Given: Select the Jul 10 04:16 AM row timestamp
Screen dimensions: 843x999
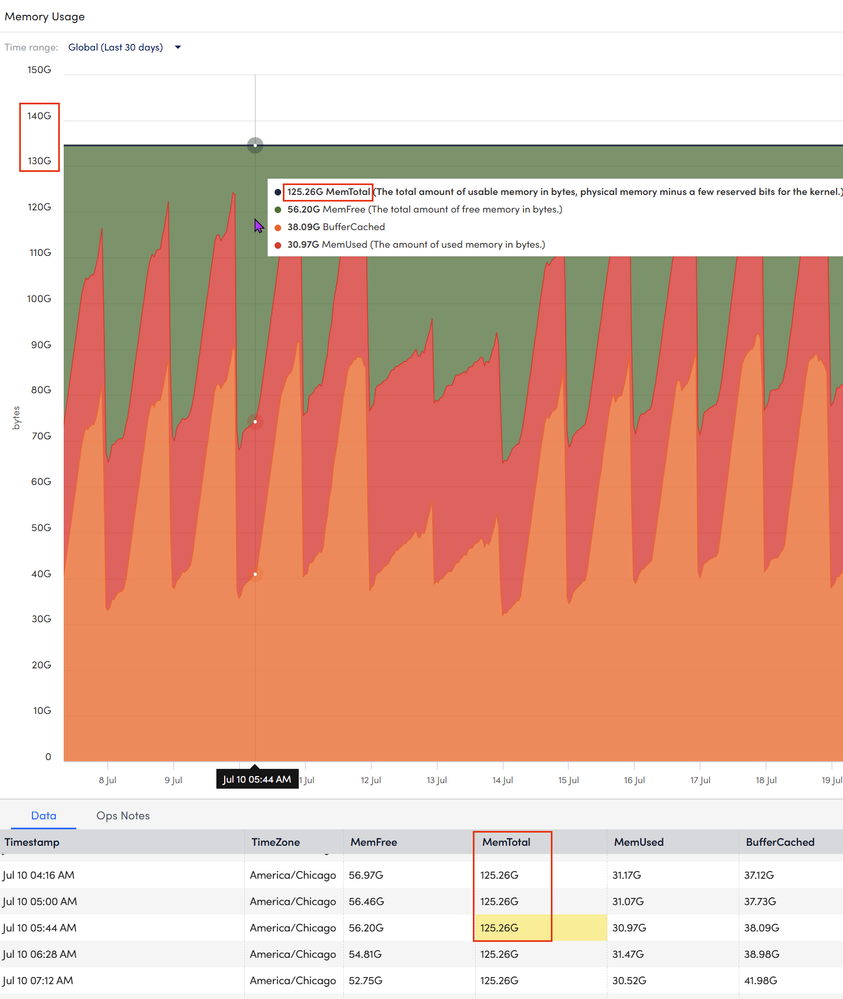Looking at the screenshot, I should [x=38, y=876].
